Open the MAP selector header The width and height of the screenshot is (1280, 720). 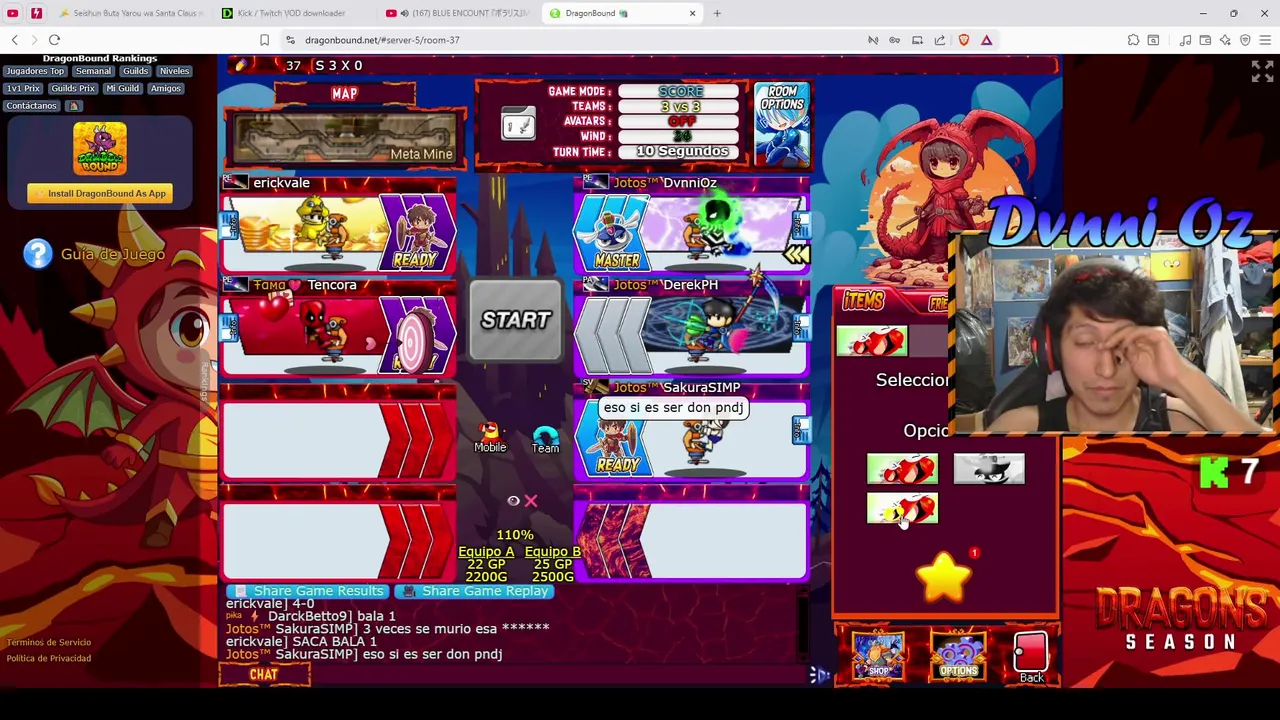(x=344, y=93)
